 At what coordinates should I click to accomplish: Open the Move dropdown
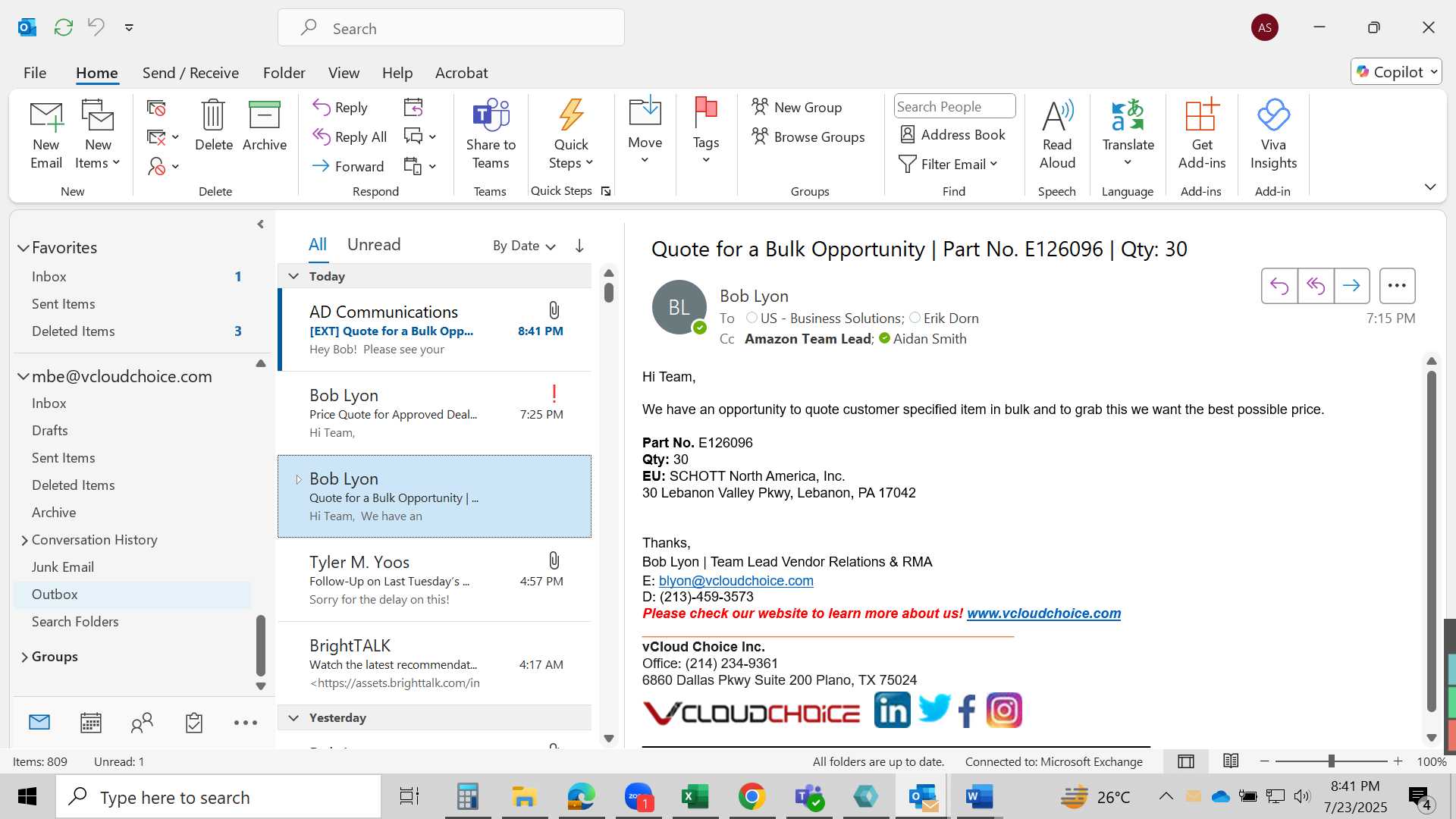[645, 130]
